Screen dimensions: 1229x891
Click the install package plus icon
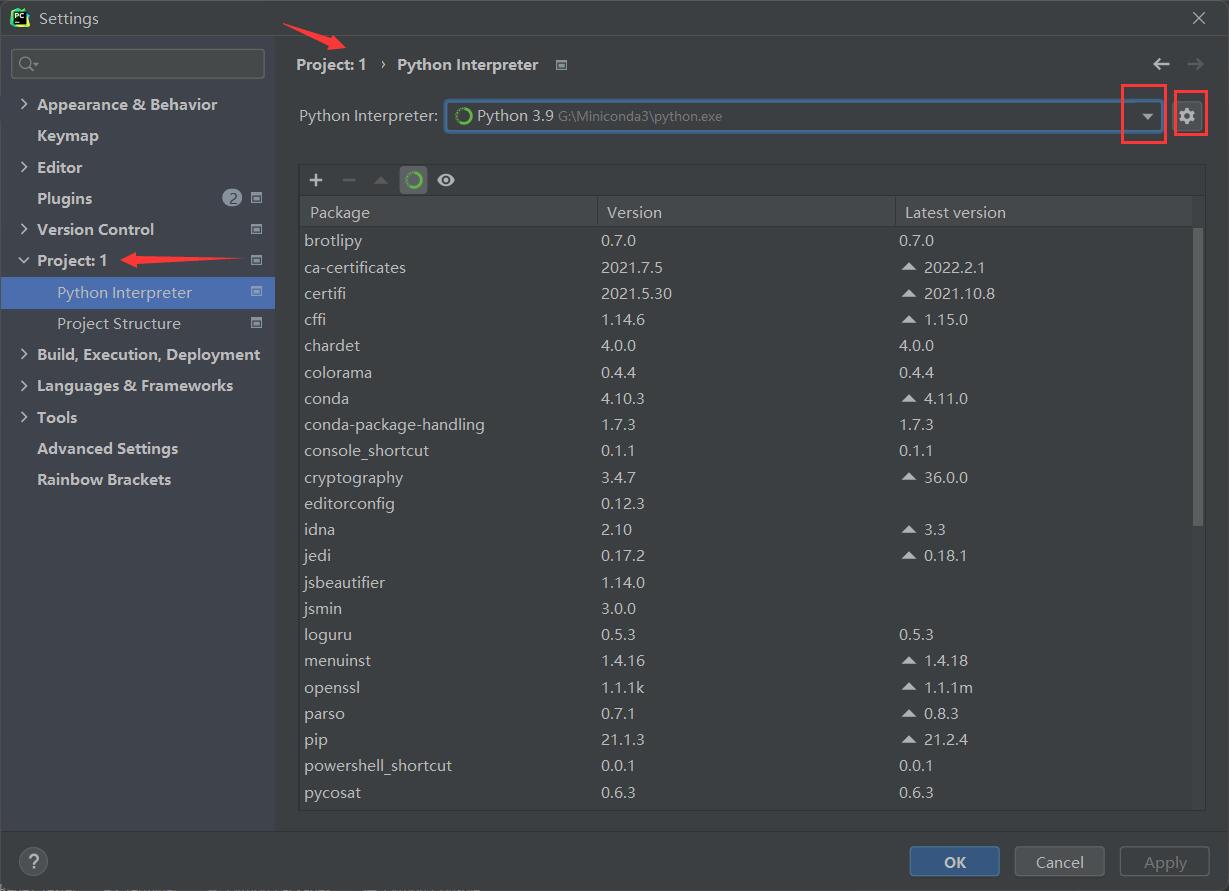tap(316, 180)
